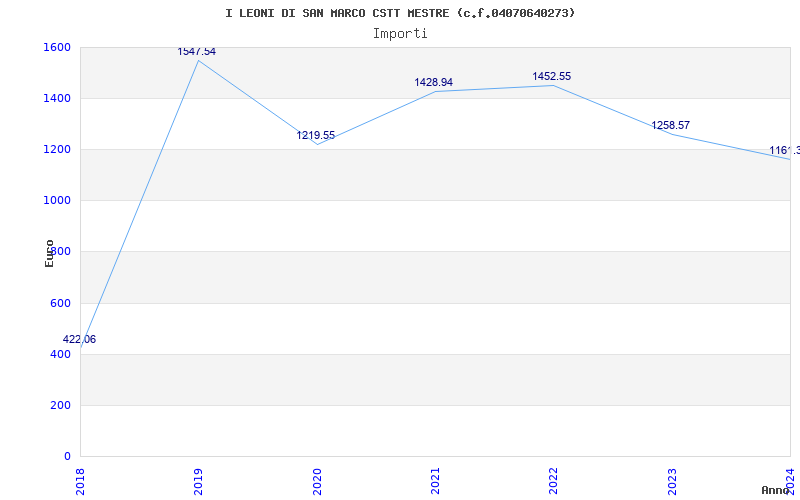Click the 2023 x-axis year label
This screenshot has width=800, height=500.
[x=672, y=482]
